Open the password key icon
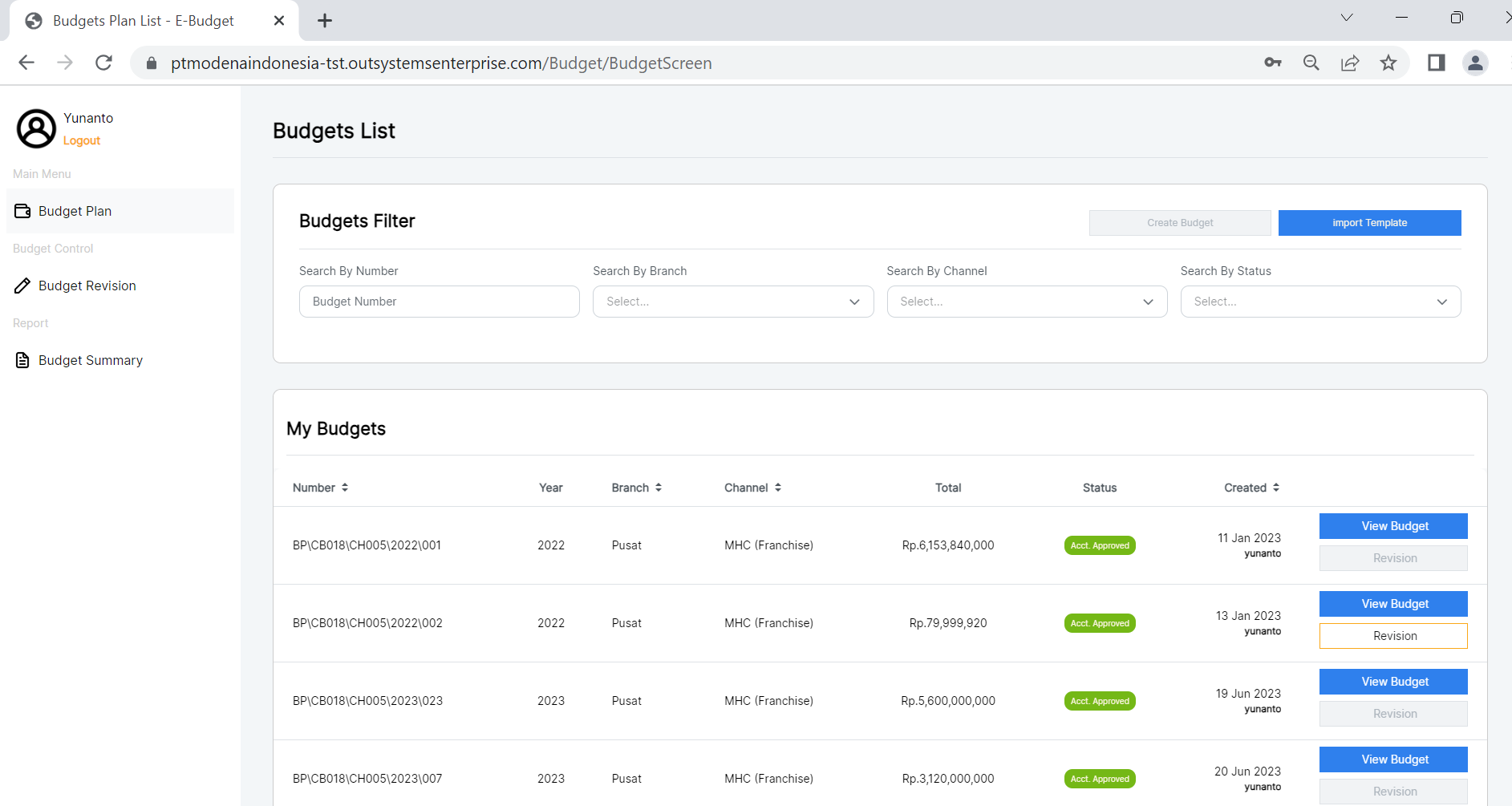Screen dimensions: 1512x806 coord(1273,63)
